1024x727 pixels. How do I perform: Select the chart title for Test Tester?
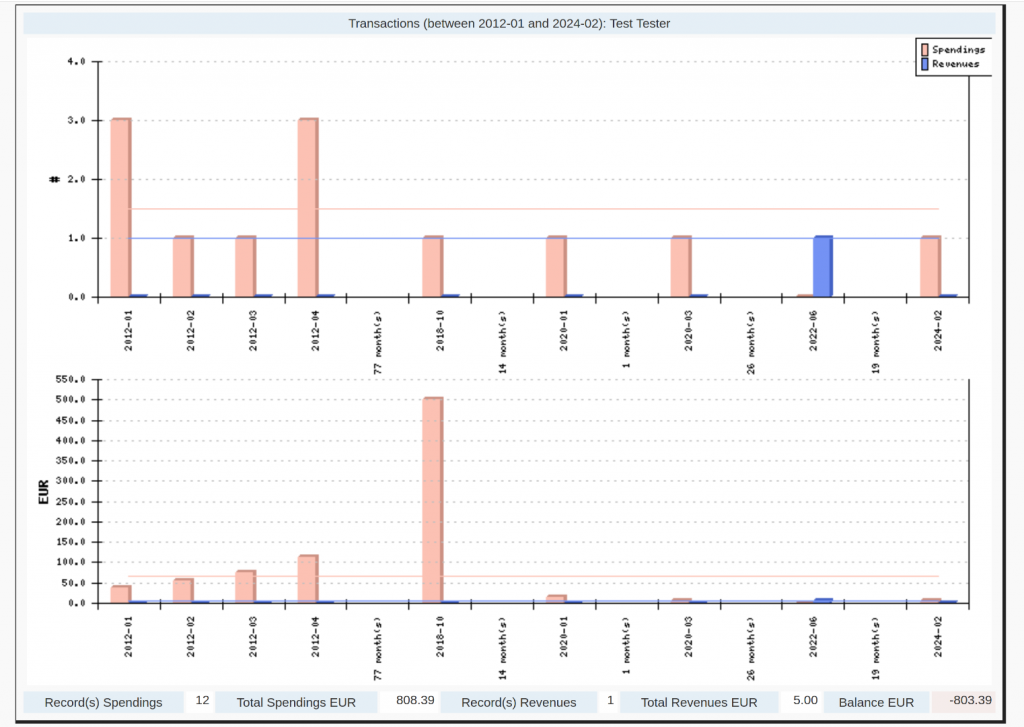click(508, 23)
